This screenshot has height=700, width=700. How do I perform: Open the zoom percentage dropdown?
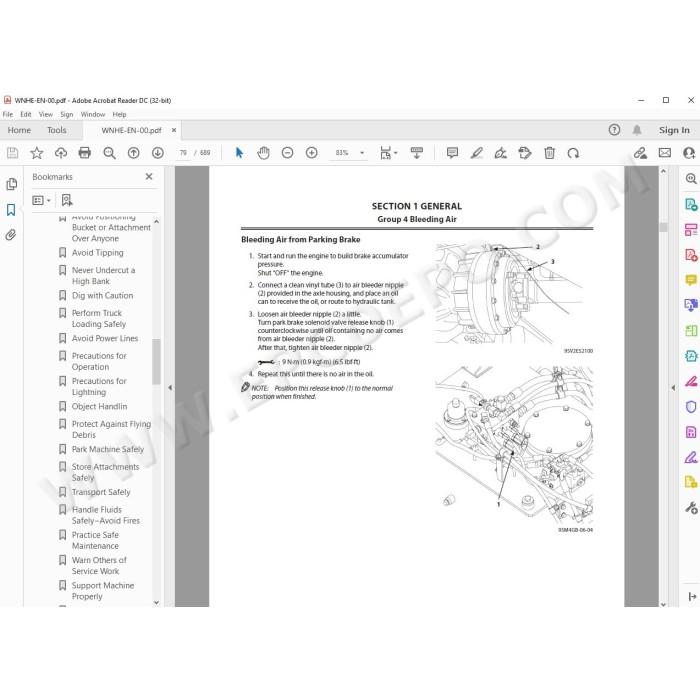point(362,153)
